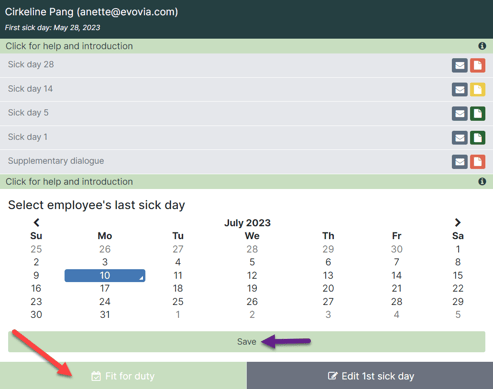Pick July 13 in the calendar

328,275
